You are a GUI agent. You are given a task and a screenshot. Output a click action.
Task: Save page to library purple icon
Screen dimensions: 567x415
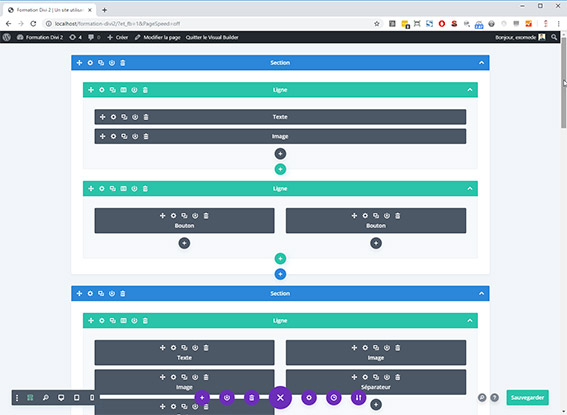[x=227, y=397]
